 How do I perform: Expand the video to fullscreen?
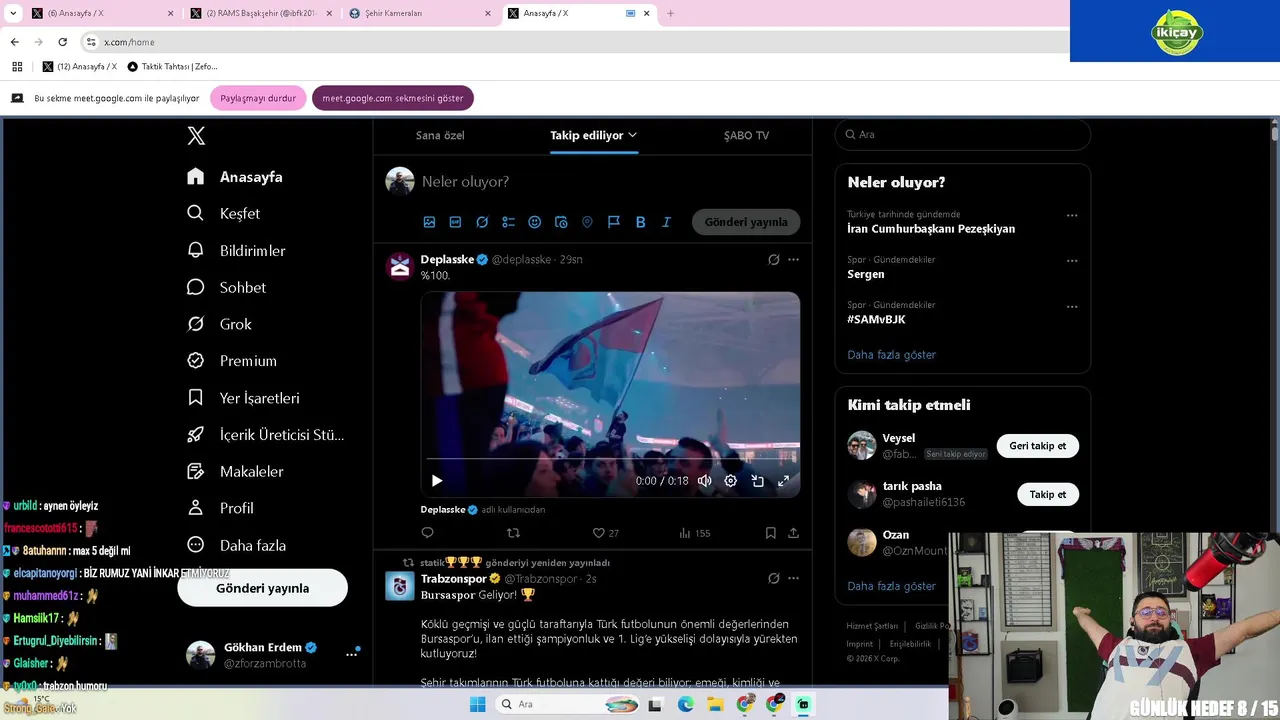[783, 481]
